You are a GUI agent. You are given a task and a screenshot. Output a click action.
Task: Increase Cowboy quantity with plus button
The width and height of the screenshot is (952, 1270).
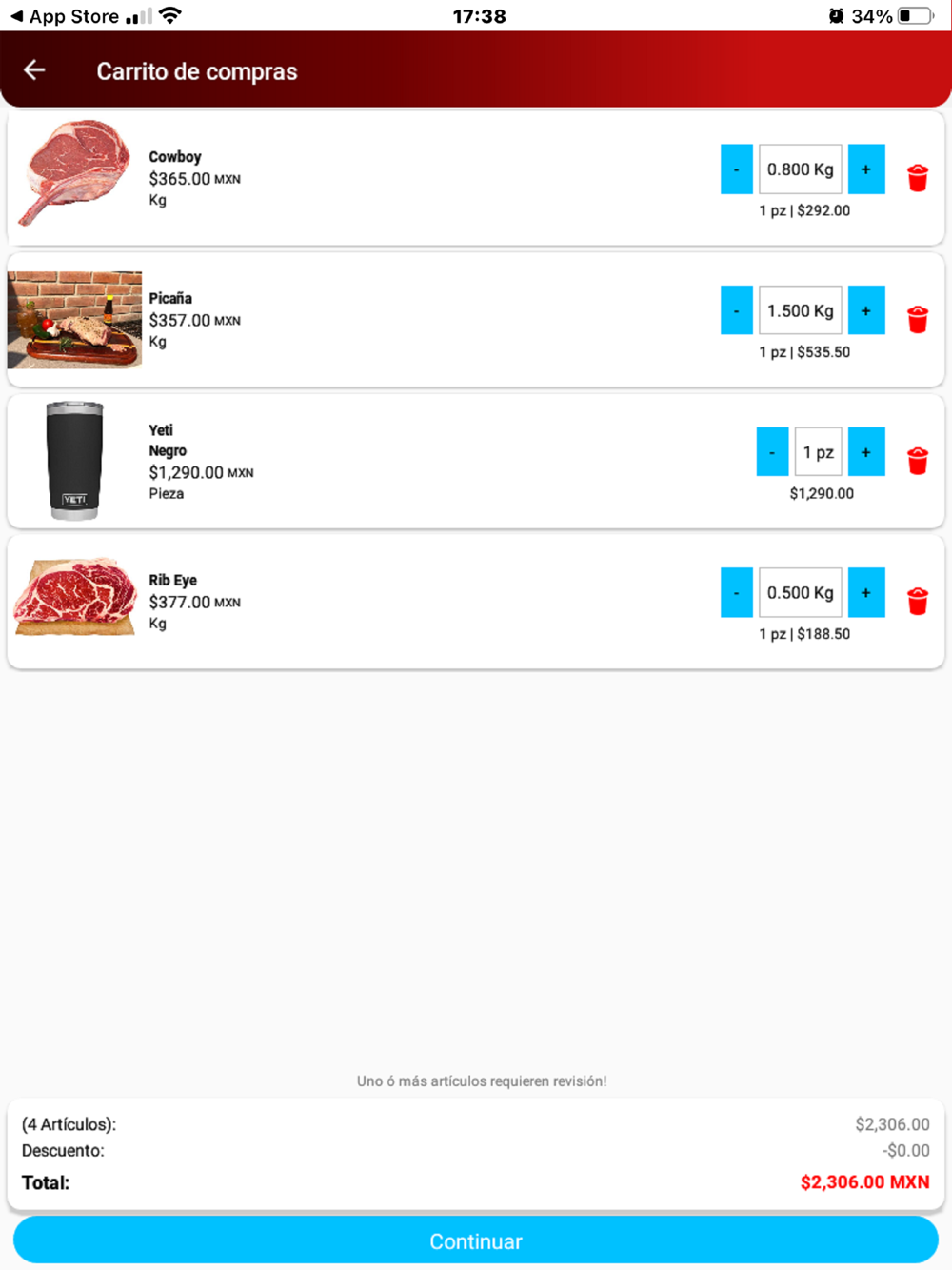click(866, 169)
